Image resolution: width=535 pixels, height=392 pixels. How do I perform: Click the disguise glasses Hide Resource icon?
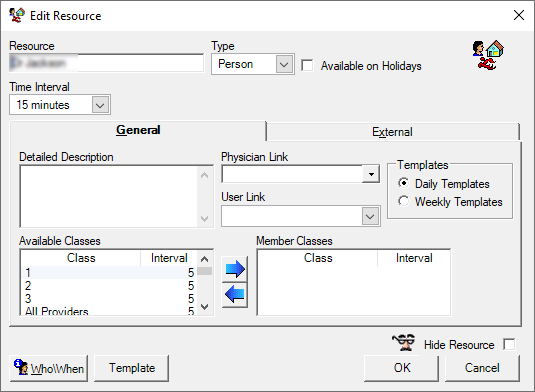tap(403, 343)
